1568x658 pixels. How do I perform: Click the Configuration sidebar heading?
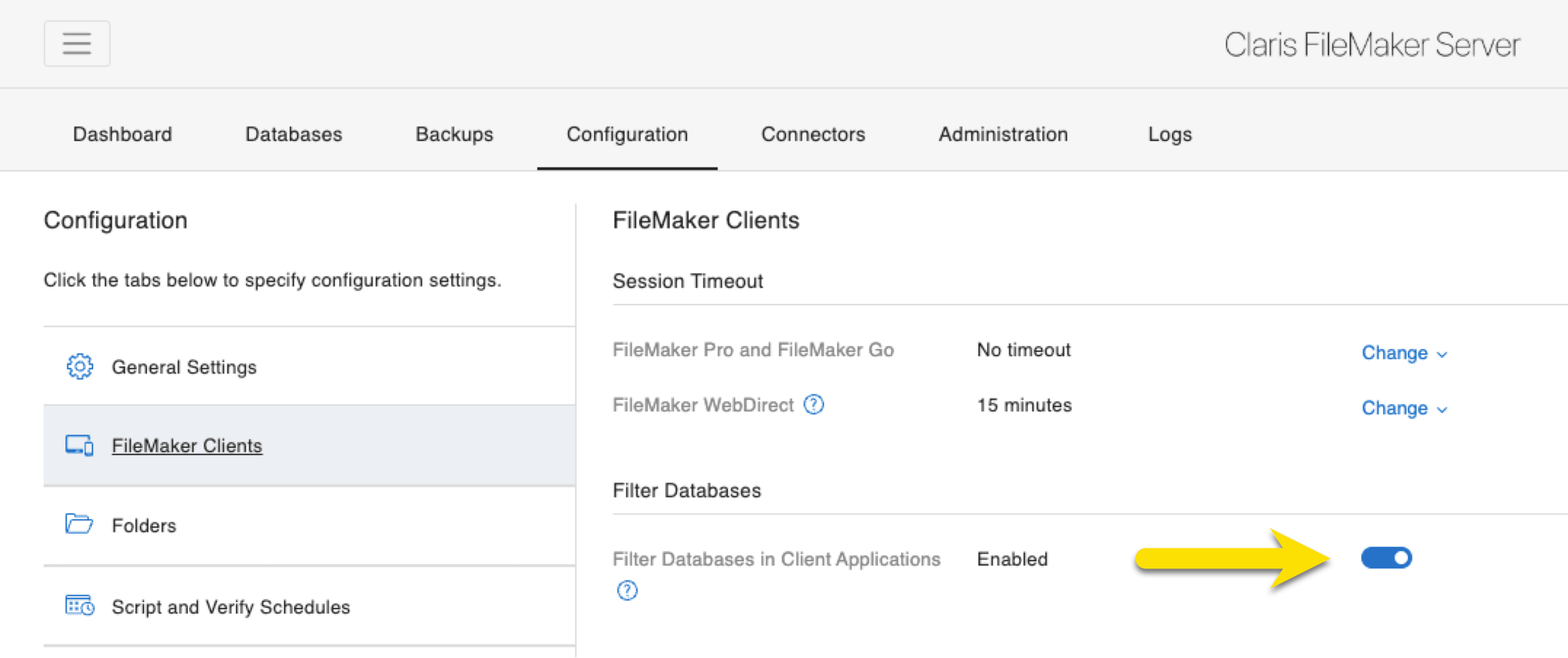click(115, 220)
